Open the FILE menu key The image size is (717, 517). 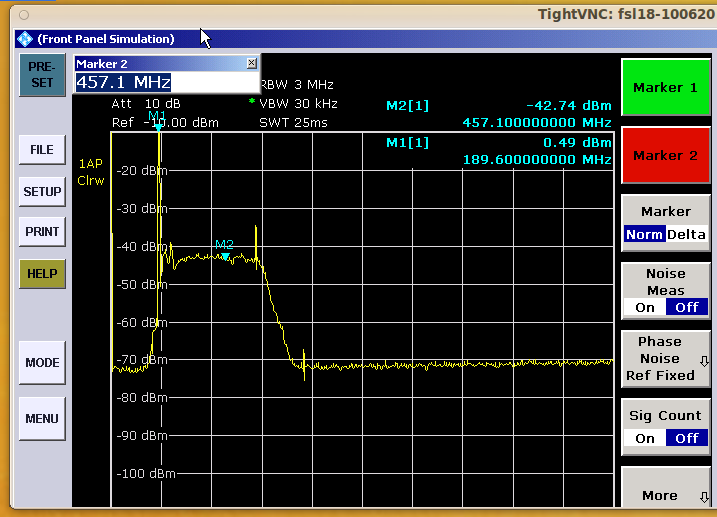41,150
